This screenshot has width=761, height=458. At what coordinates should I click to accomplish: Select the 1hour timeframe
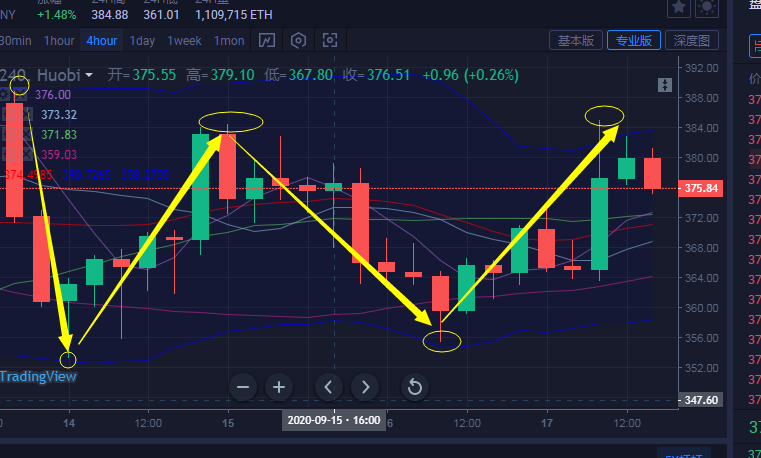(x=59, y=41)
